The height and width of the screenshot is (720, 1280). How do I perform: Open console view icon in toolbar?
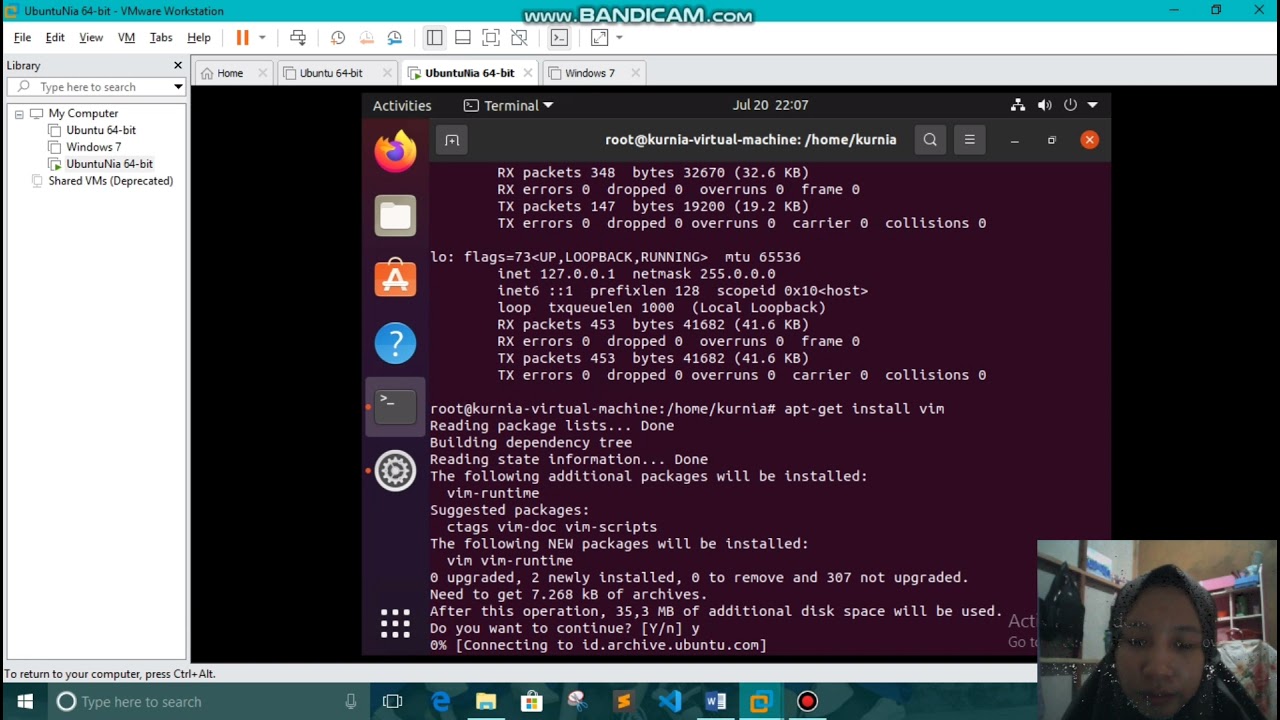pos(559,37)
